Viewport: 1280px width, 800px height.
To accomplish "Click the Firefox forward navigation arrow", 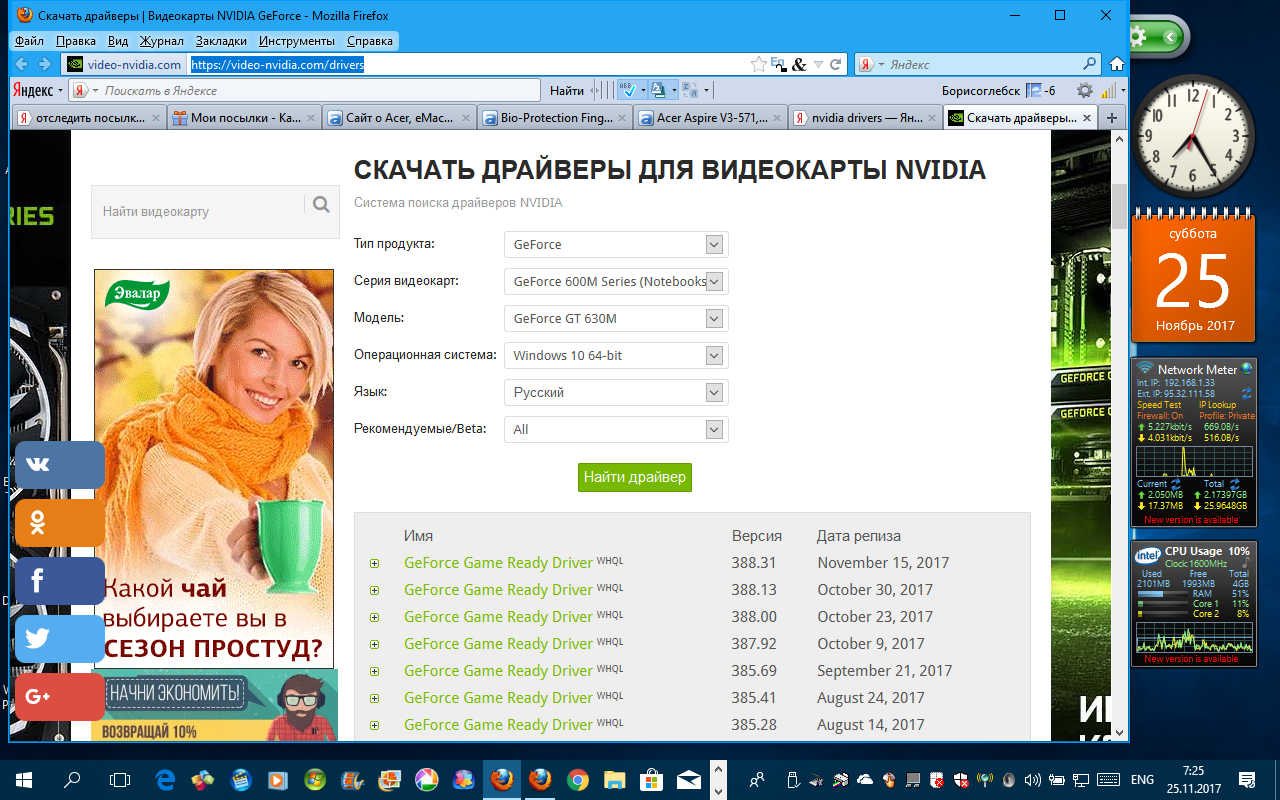I will 45,64.
